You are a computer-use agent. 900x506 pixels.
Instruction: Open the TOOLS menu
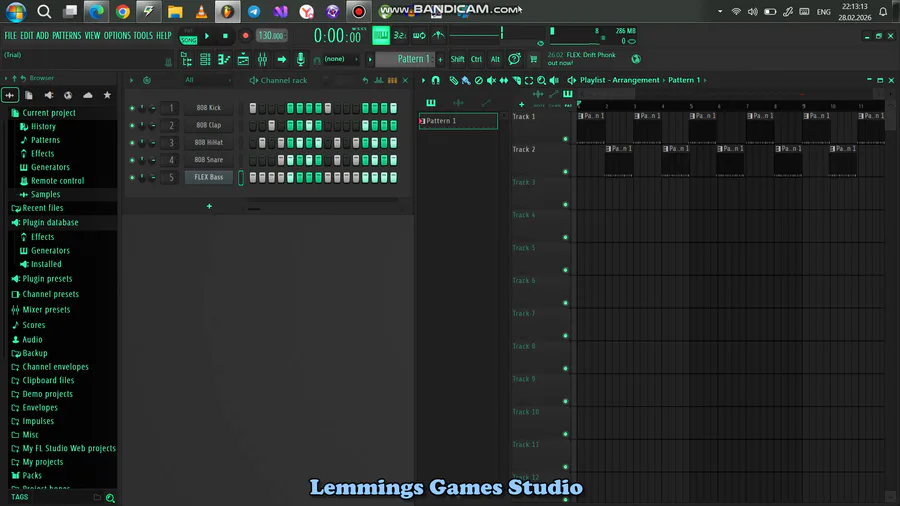pyautogui.click(x=143, y=36)
